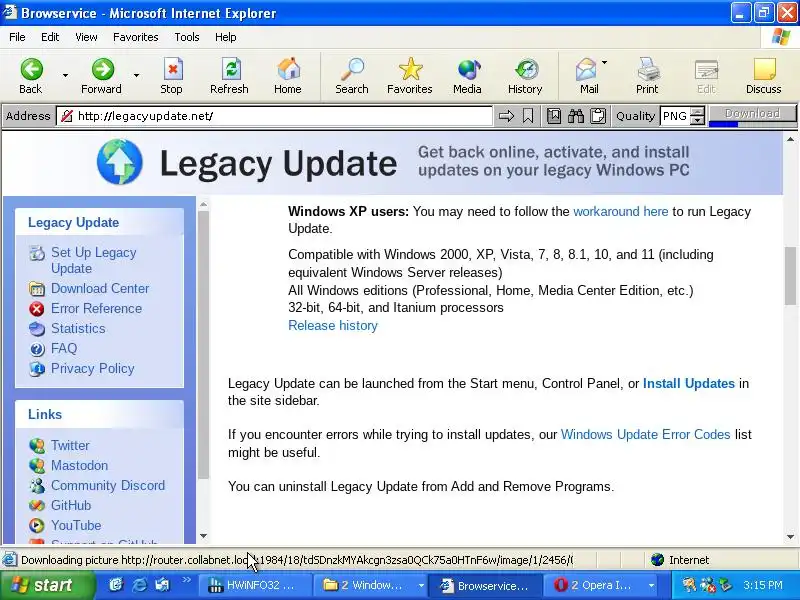This screenshot has height=600, width=800.
Task: Click the sidebar scroll down arrow
Action: point(203,536)
